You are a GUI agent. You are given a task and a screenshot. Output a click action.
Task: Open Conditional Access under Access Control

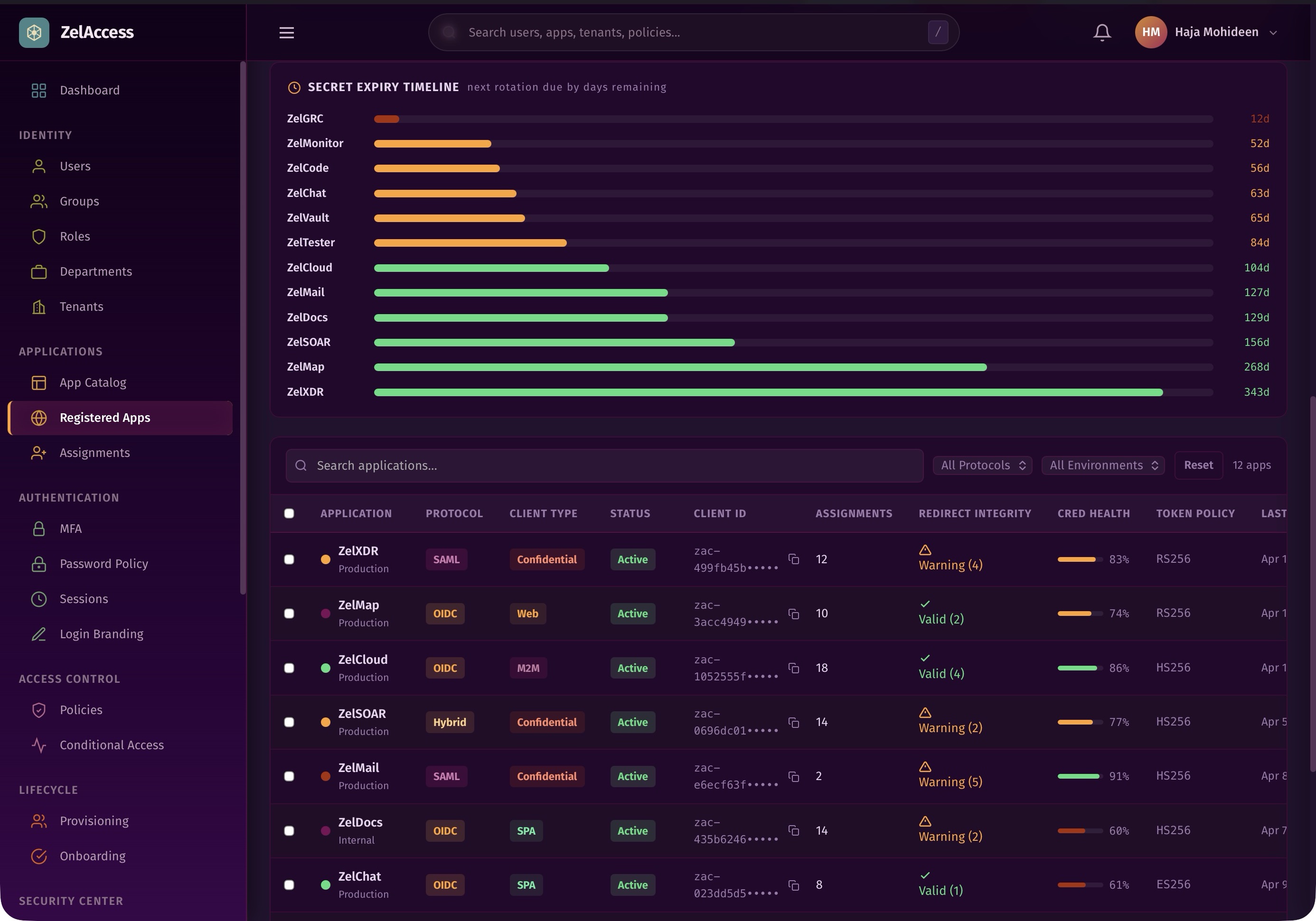[111, 745]
